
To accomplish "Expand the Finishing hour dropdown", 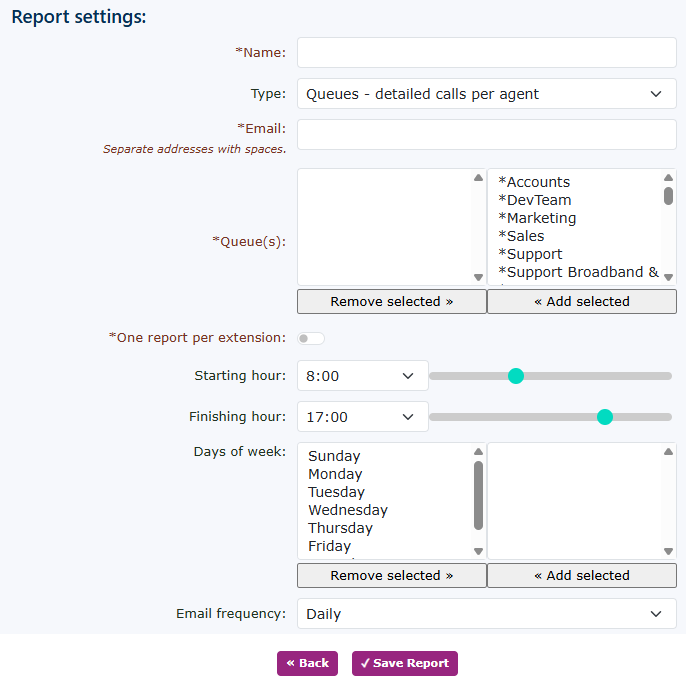I will click(x=362, y=417).
